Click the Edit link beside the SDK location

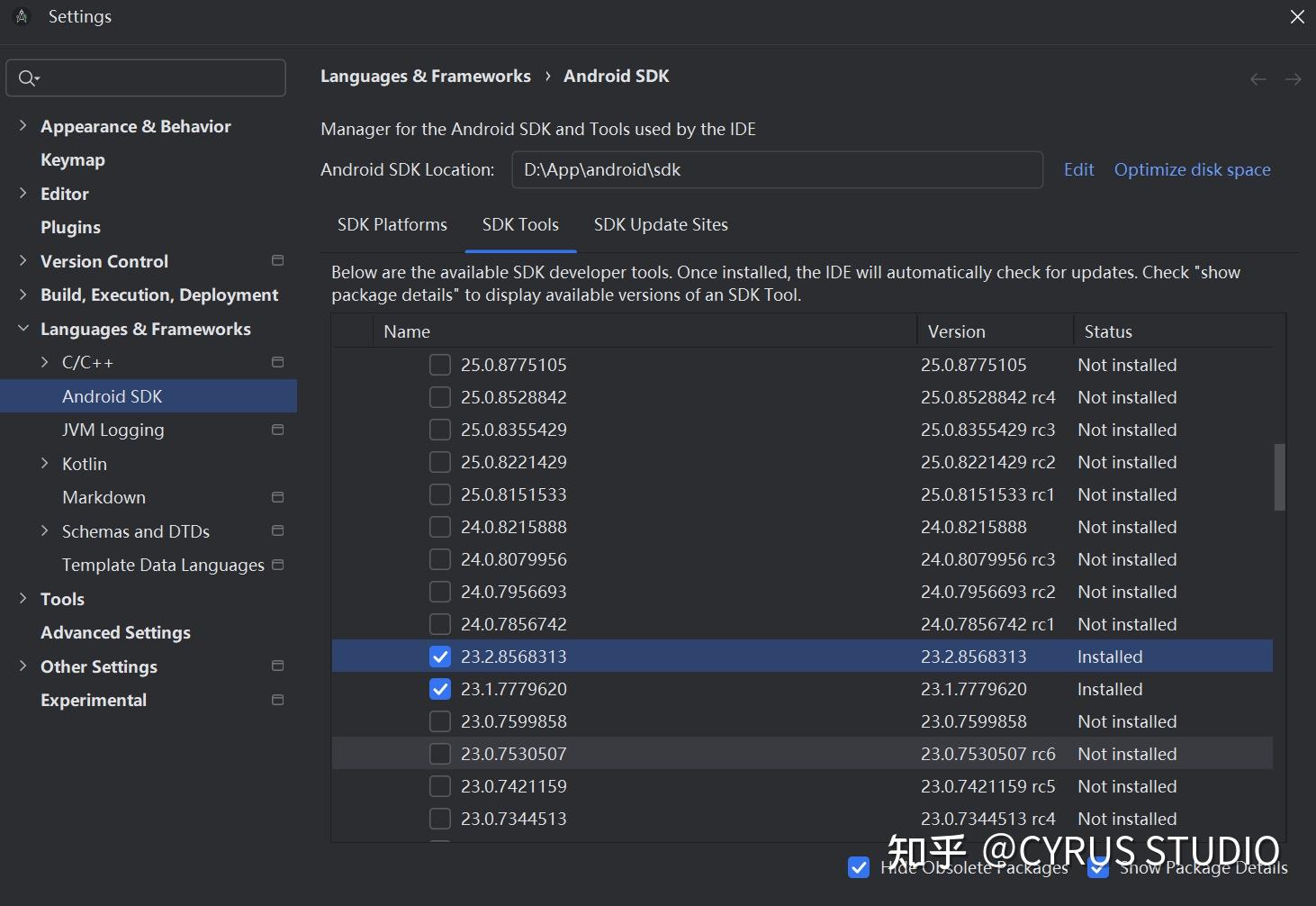(x=1078, y=169)
